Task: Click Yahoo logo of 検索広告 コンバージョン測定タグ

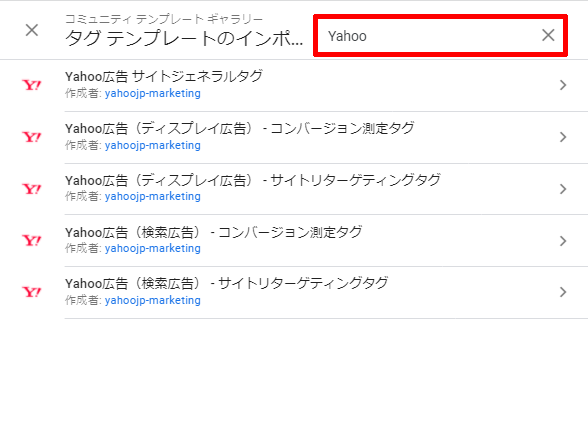Action: coord(32,240)
